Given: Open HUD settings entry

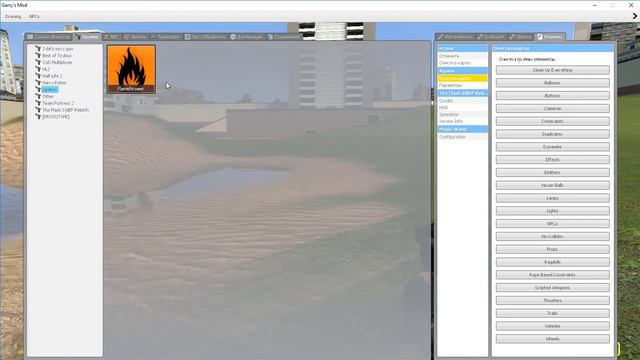Looking at the screenshot, I should (462, 107).
